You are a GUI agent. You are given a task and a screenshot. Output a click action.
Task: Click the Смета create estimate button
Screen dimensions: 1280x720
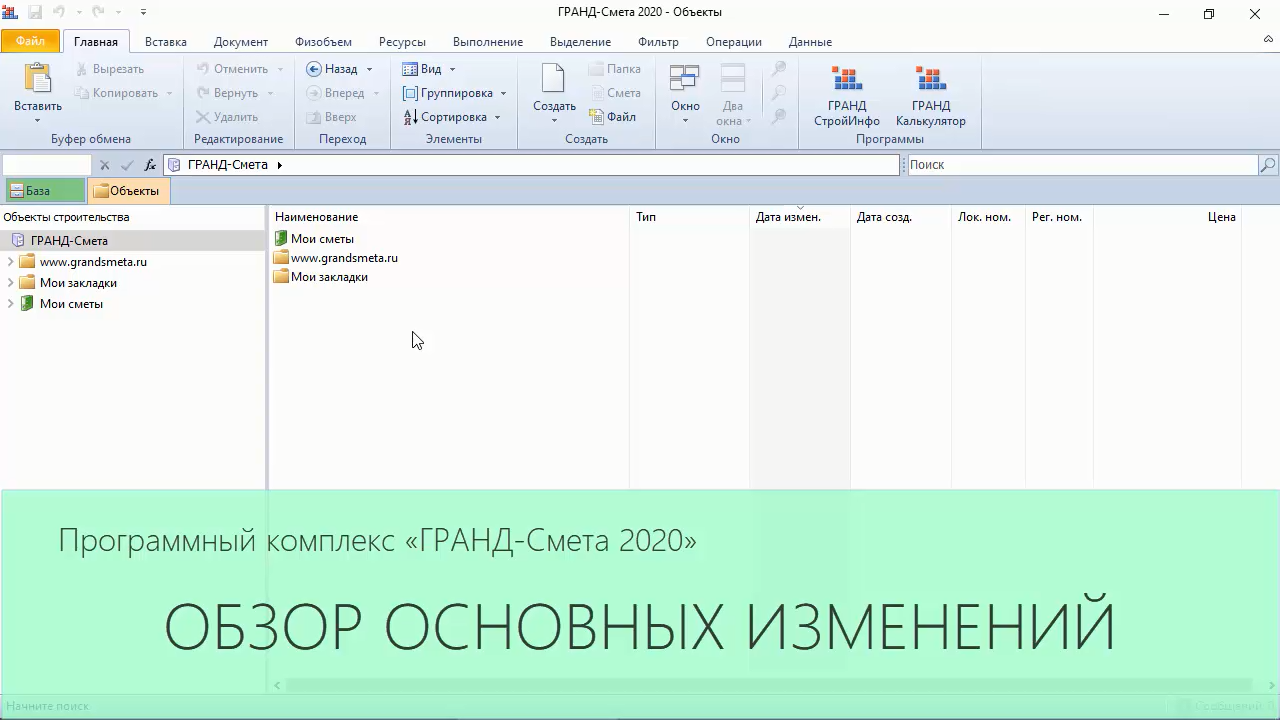(615, 93)
